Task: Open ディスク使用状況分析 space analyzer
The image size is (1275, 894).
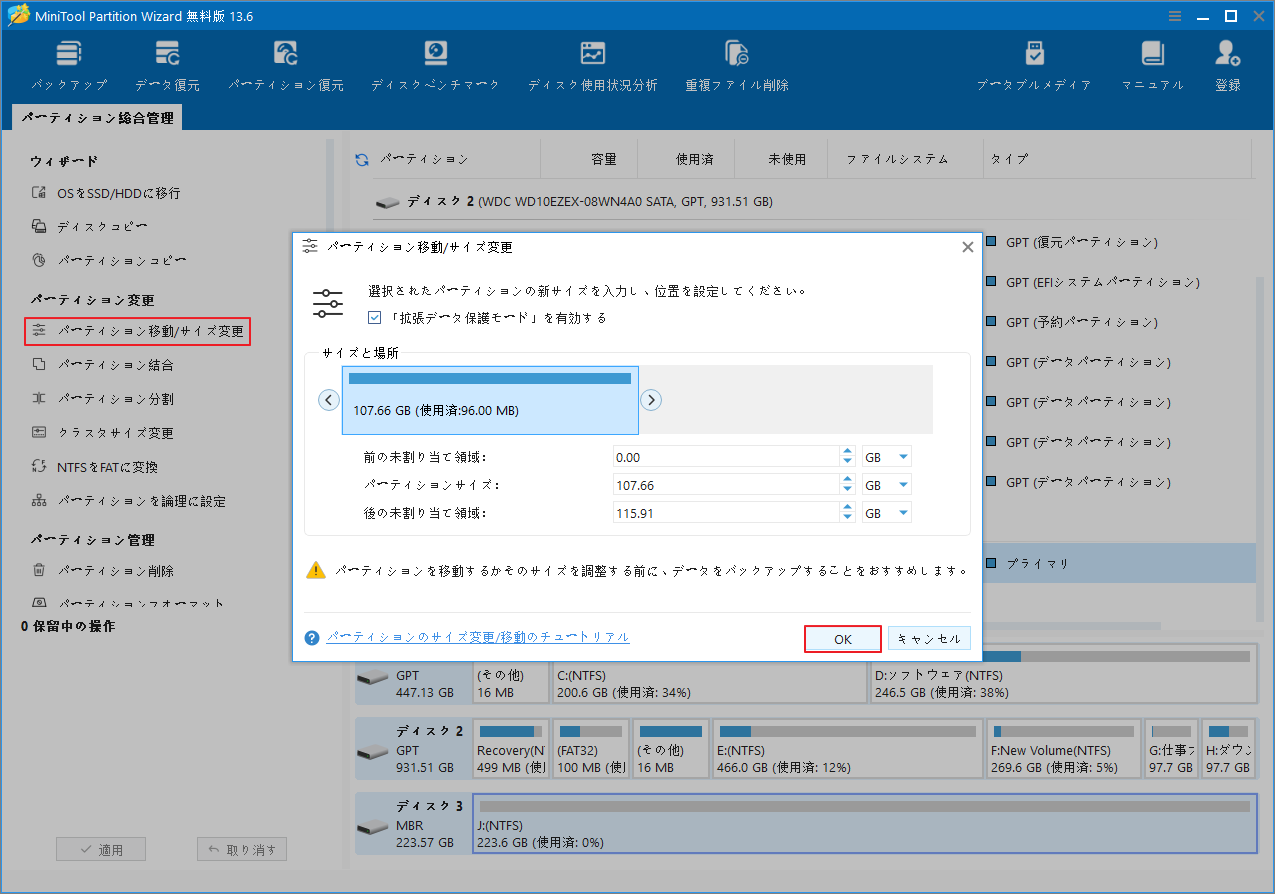Action: pyautogui.click(x=592, y=68)
